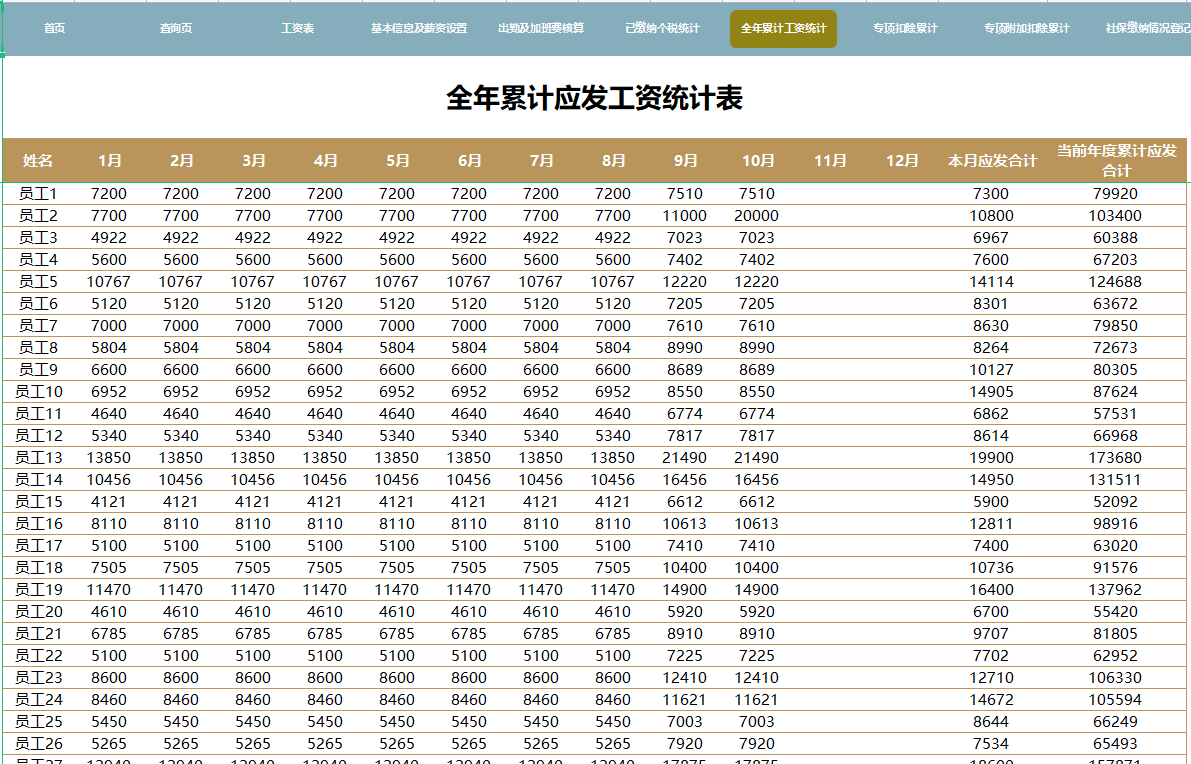Select the 当前年度累计应发合计 header
This screenshot has width=1191, height=764.
point(1113,159)
